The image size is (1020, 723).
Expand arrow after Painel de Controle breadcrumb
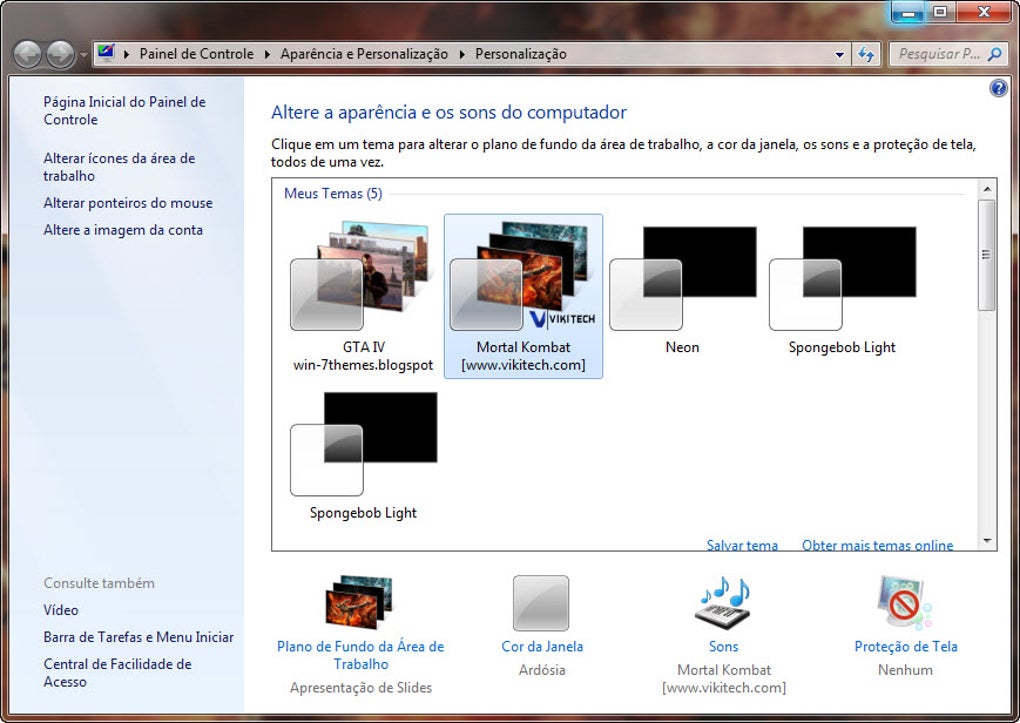[267, 54]
